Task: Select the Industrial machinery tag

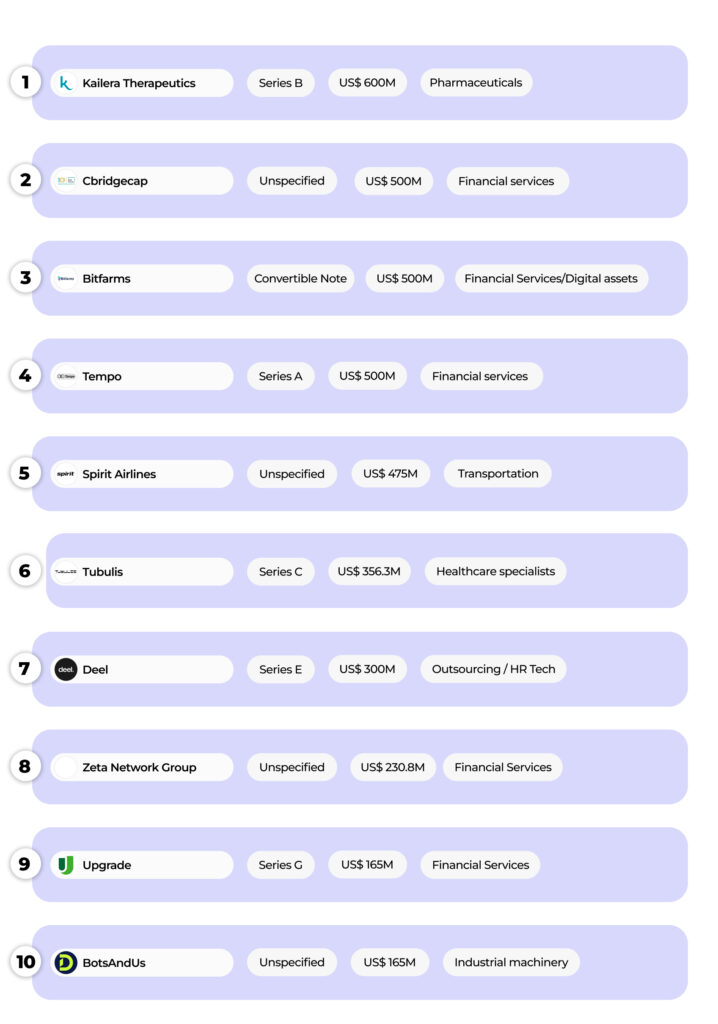Action: pyautogui.click(x=510, y=962)
